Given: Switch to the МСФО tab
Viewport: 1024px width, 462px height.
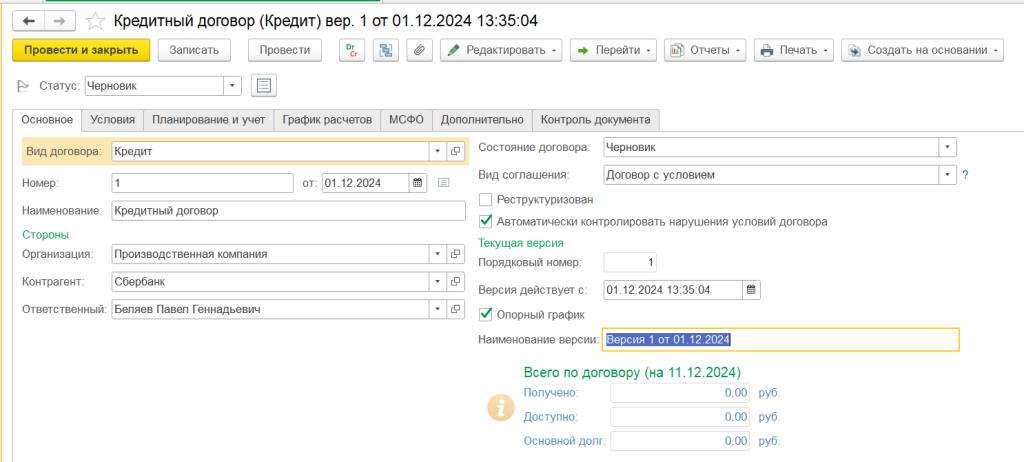Looking at the screenshot, I should tap(406, 120).
